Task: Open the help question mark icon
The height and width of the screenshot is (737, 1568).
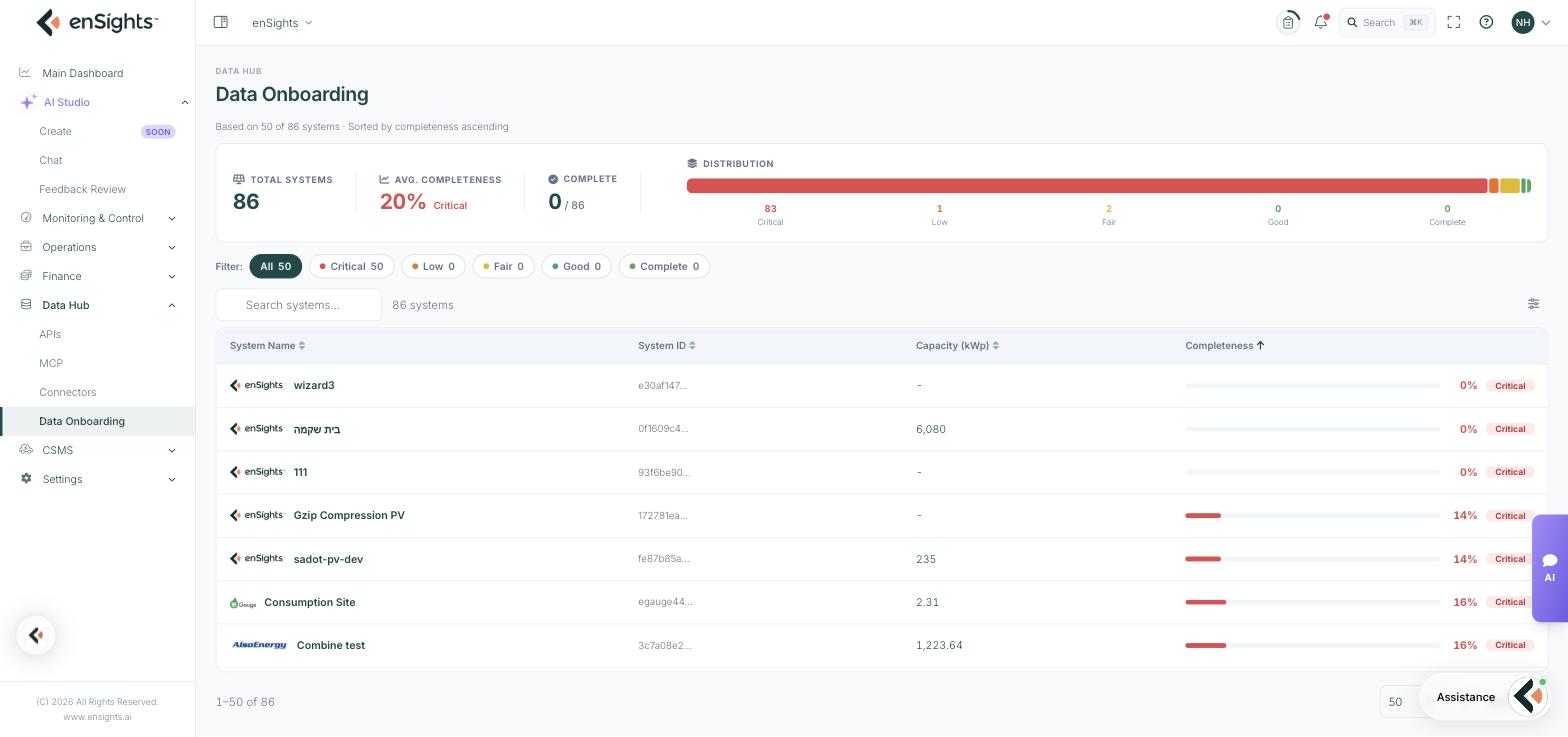Action: (x=1486, y=22)
